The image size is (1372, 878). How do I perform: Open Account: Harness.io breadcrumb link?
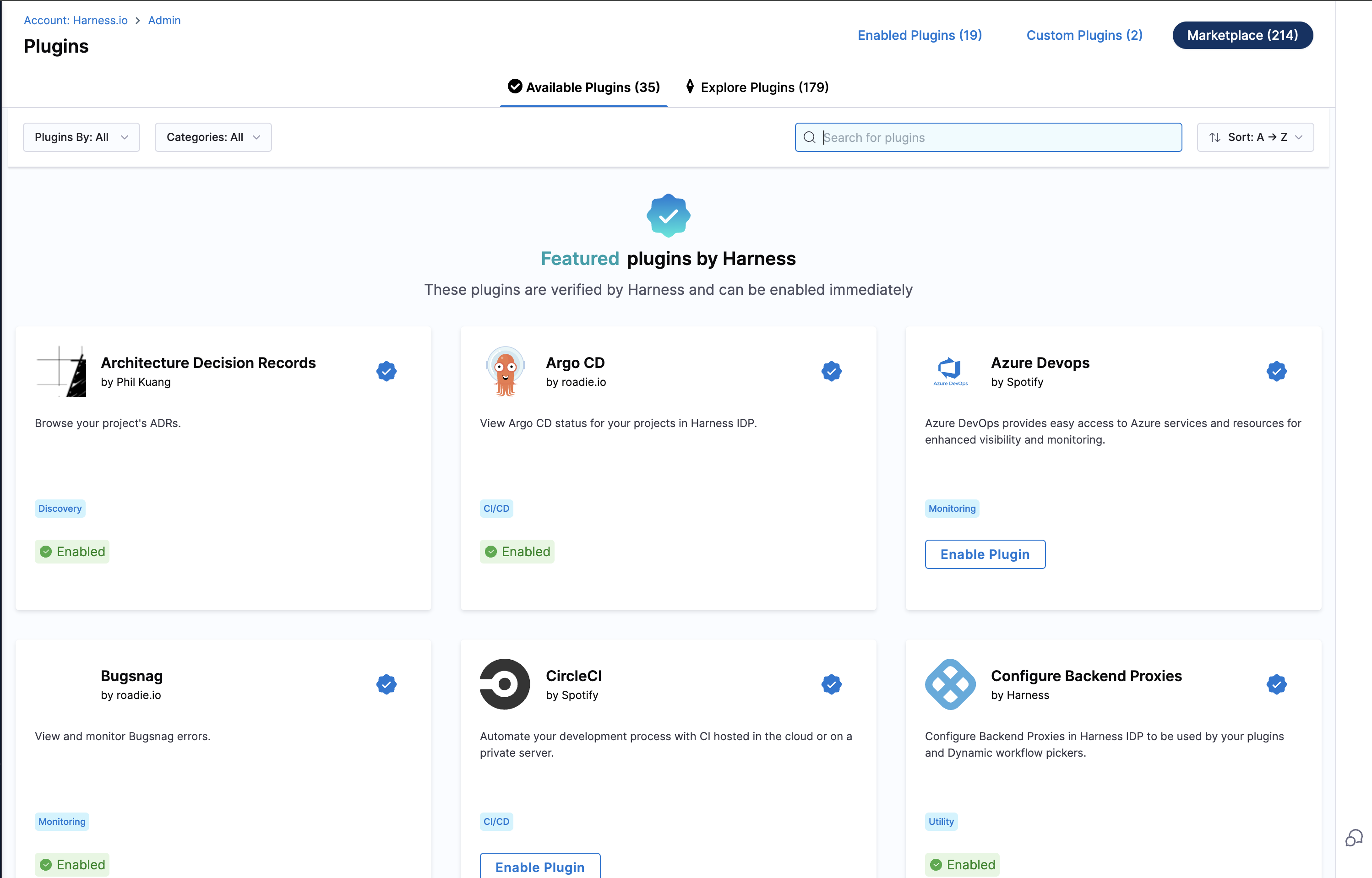(x=75, y=21)
